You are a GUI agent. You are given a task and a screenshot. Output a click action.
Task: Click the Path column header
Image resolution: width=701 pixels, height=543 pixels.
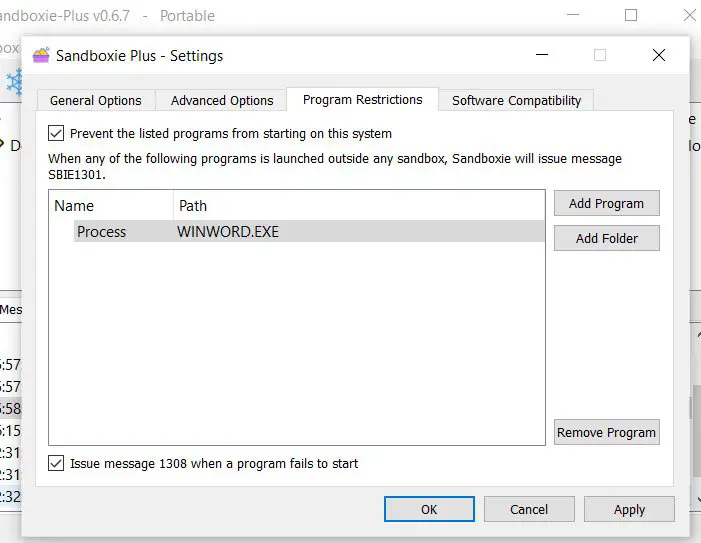tap(359, 206)
